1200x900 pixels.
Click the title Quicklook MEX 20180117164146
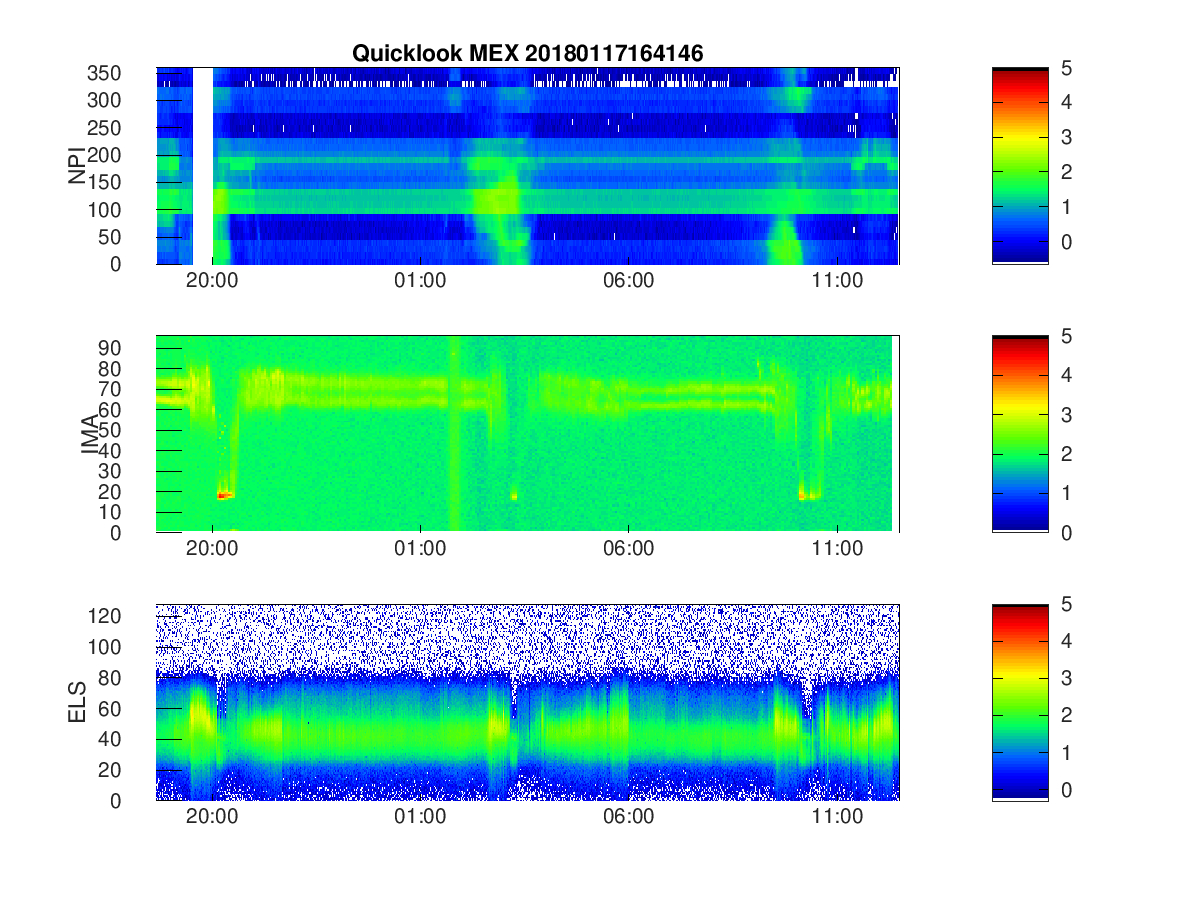(527, 54)
